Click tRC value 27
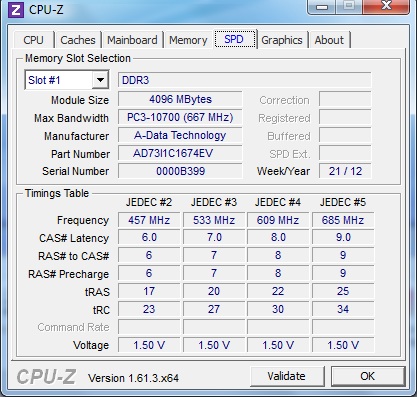Image resolution: width=417 pixels, height=397 pixels. tap(214, 309)
